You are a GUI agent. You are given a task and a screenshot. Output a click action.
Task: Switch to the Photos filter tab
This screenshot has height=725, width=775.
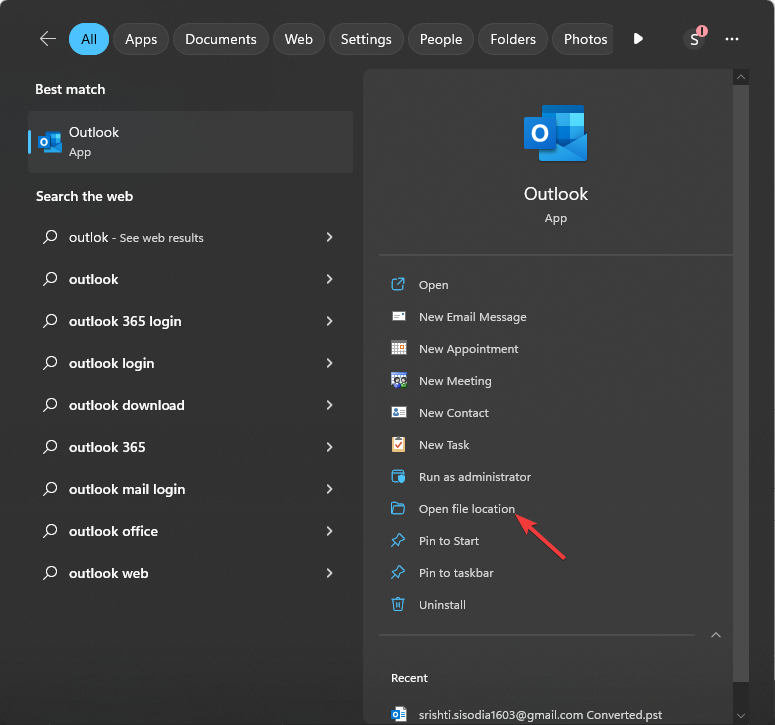coord(583,39)
